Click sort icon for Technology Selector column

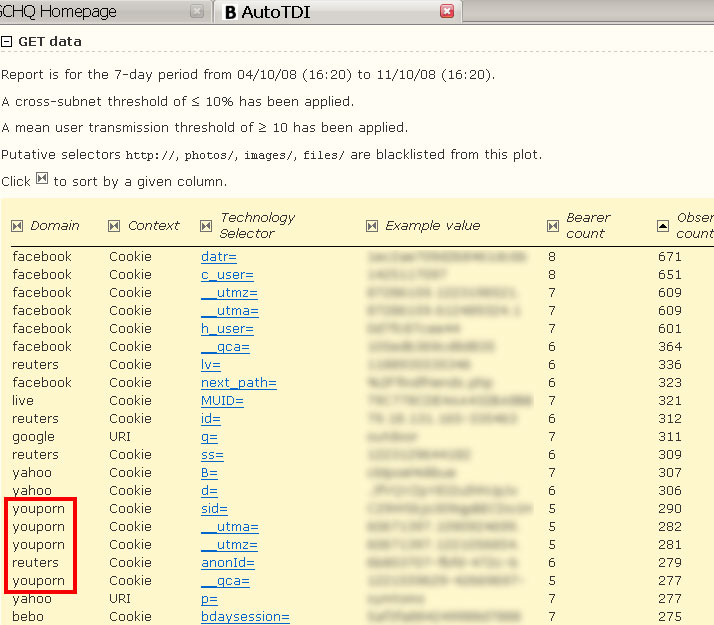(x=206, y=226)
